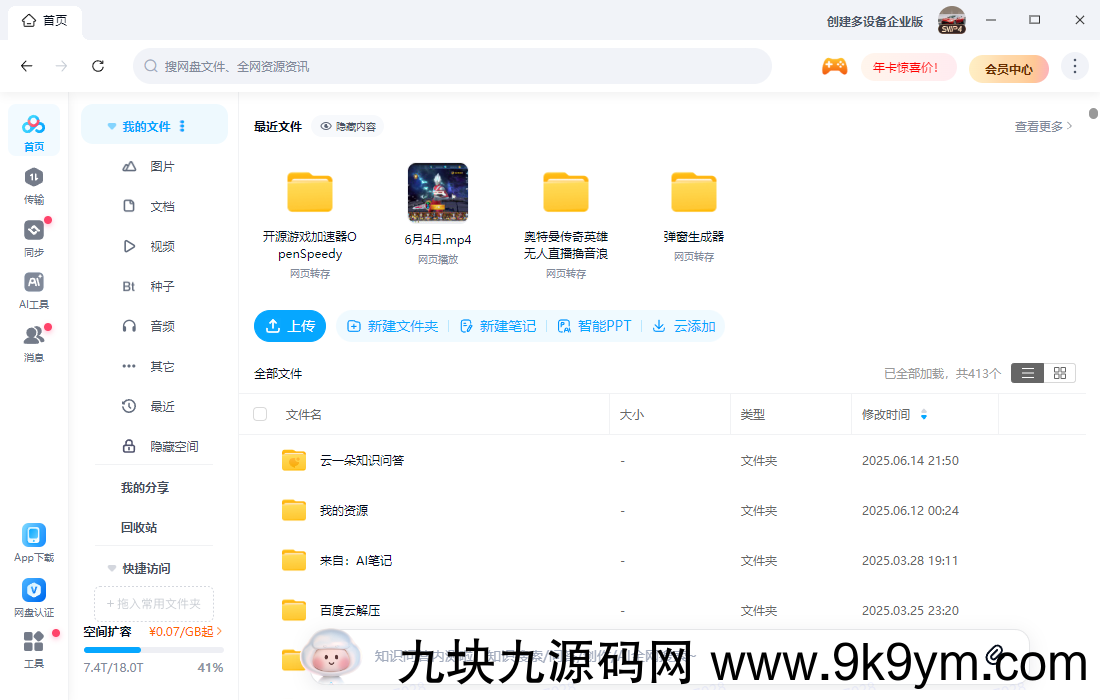Click the 上传 upload button

point(290,326)
